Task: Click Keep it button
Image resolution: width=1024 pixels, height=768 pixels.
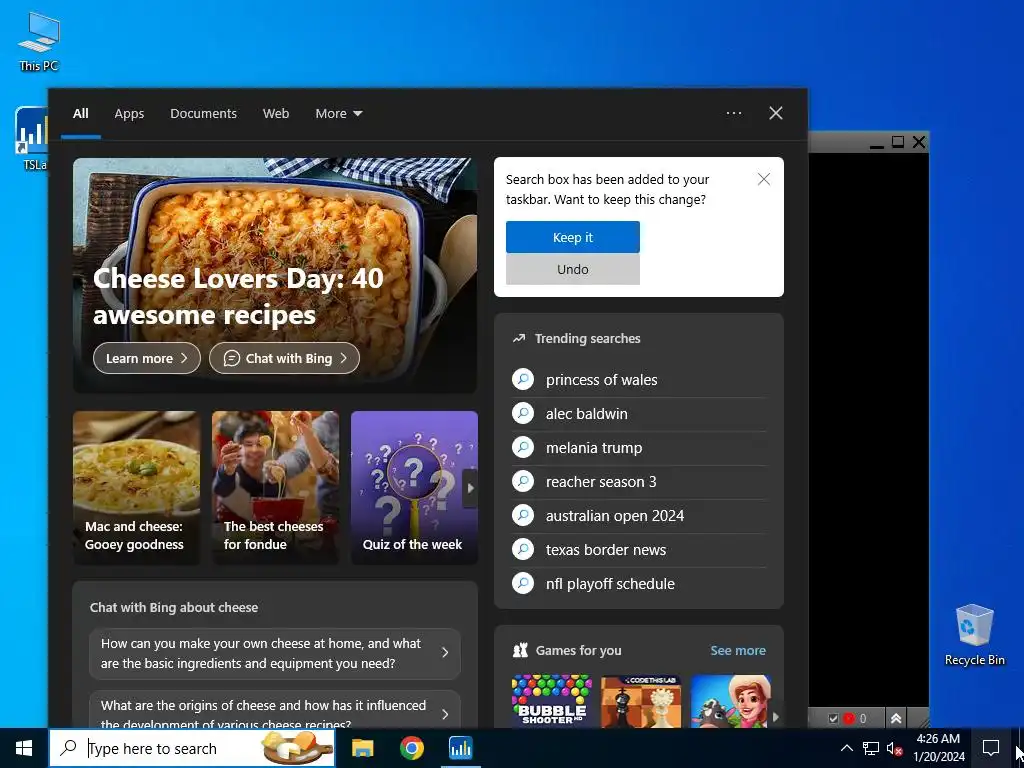Action: click(x=573, y=237)
